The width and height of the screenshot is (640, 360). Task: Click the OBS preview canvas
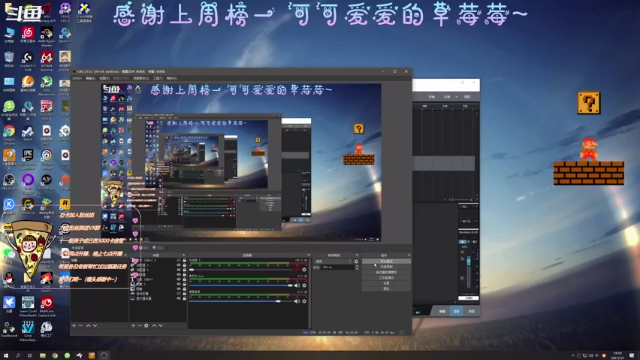(241, 162)
